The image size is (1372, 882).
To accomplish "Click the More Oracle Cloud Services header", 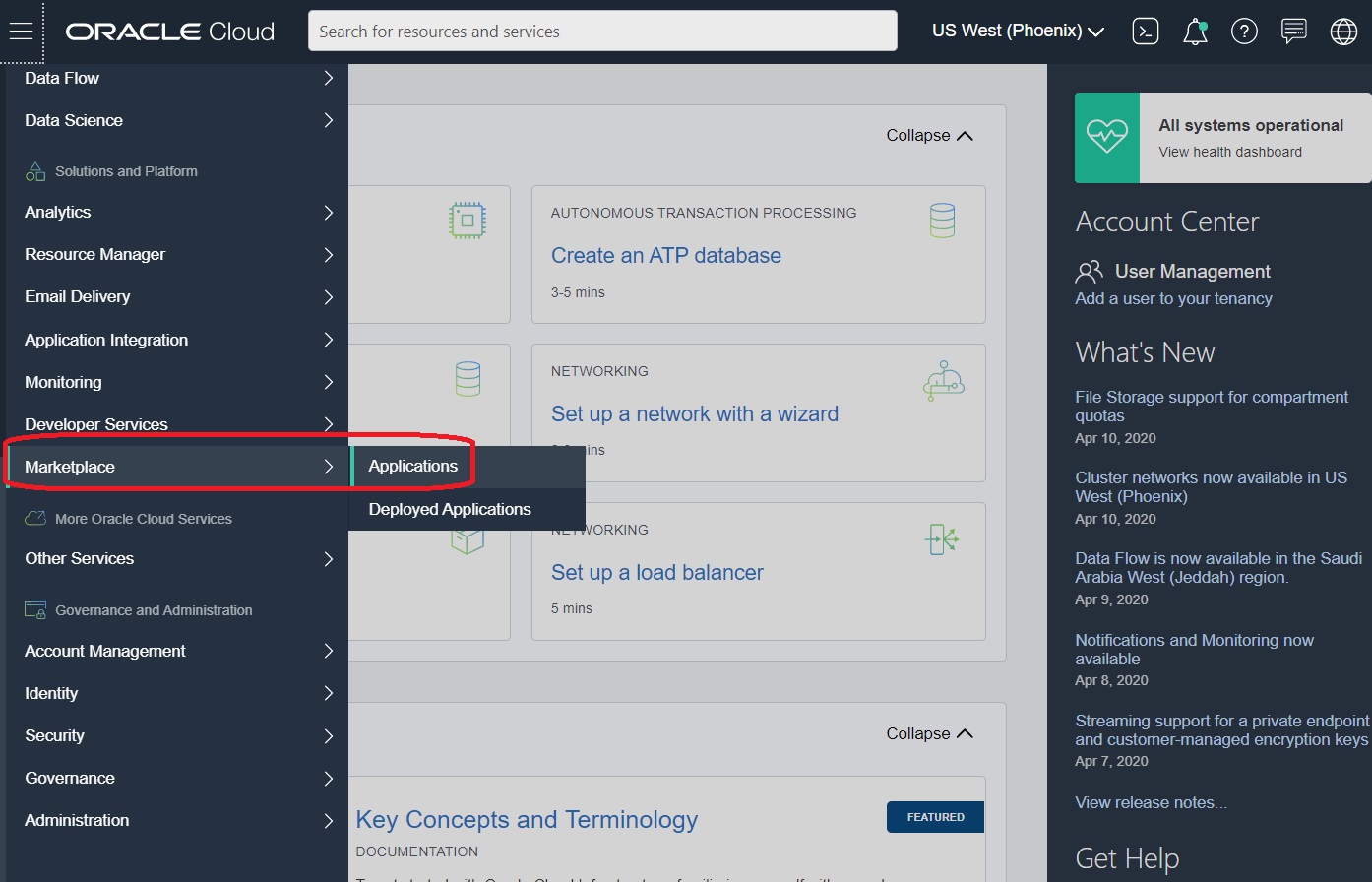I will [x=144, y=519].
